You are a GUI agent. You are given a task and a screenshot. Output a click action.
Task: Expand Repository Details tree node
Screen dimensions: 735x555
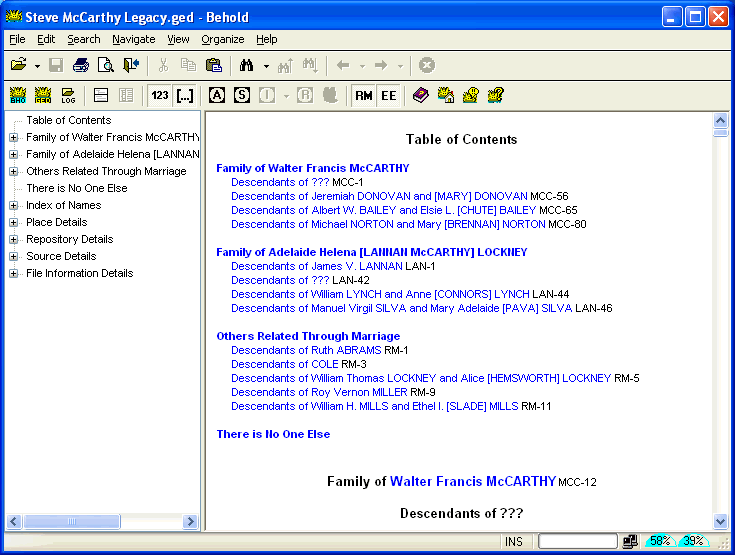pyautogui.click(x=14, y=240)
